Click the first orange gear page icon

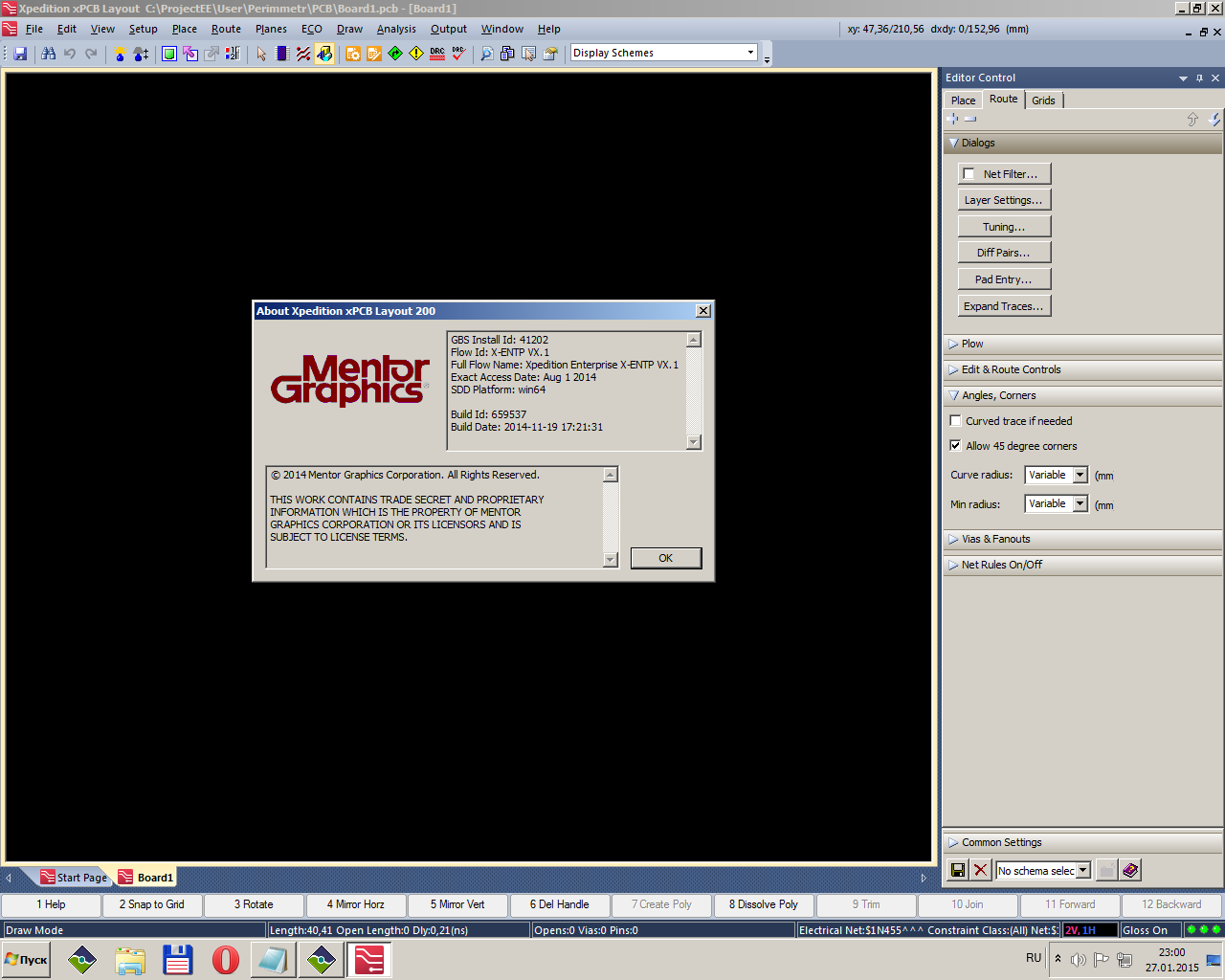[353, 54]
